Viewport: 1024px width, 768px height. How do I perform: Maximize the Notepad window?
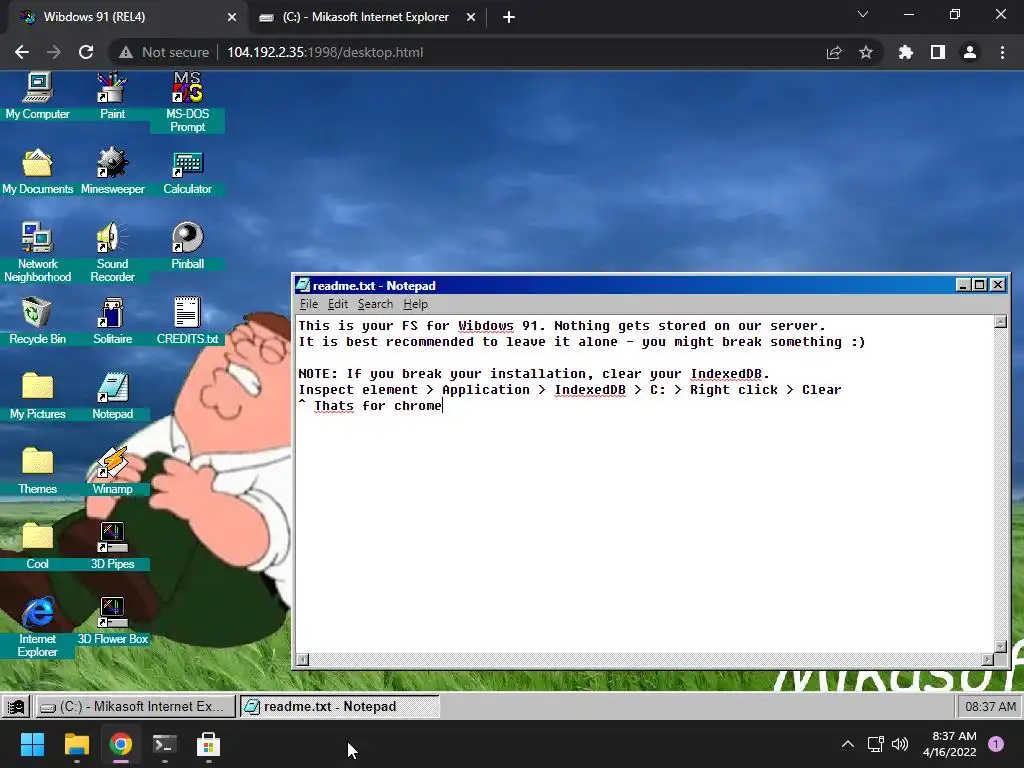pos(980,285)
